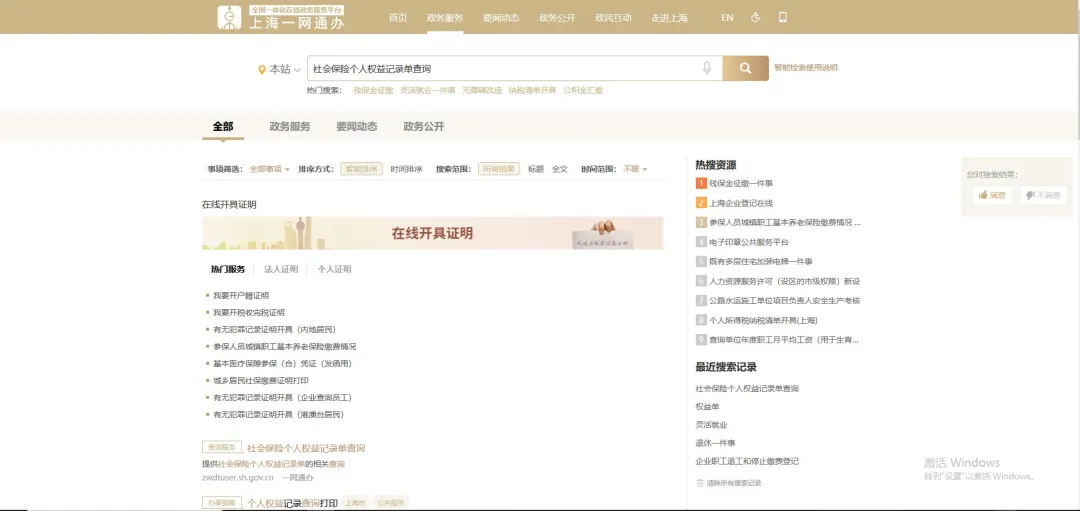Open the 个人证明 tab
The height and width of the screenshot is (511, 1080).
tap(334, 269)
